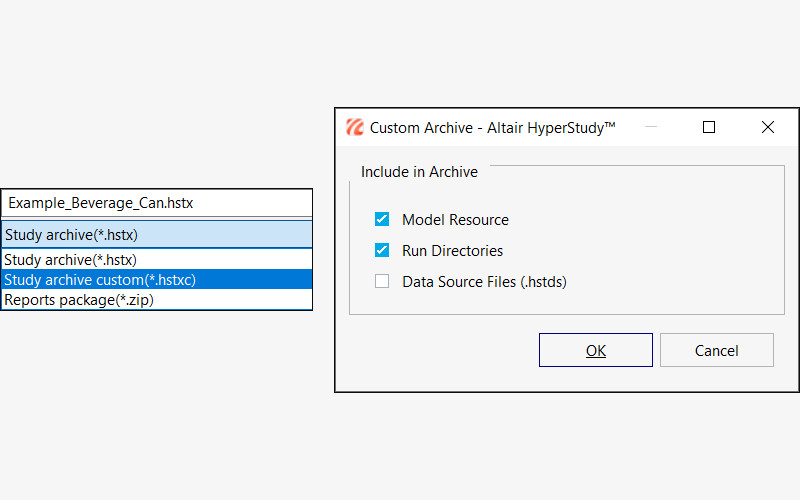800x500 pixels.
Task: Disable the Run Directories checkbox
Action: [382, 251]
